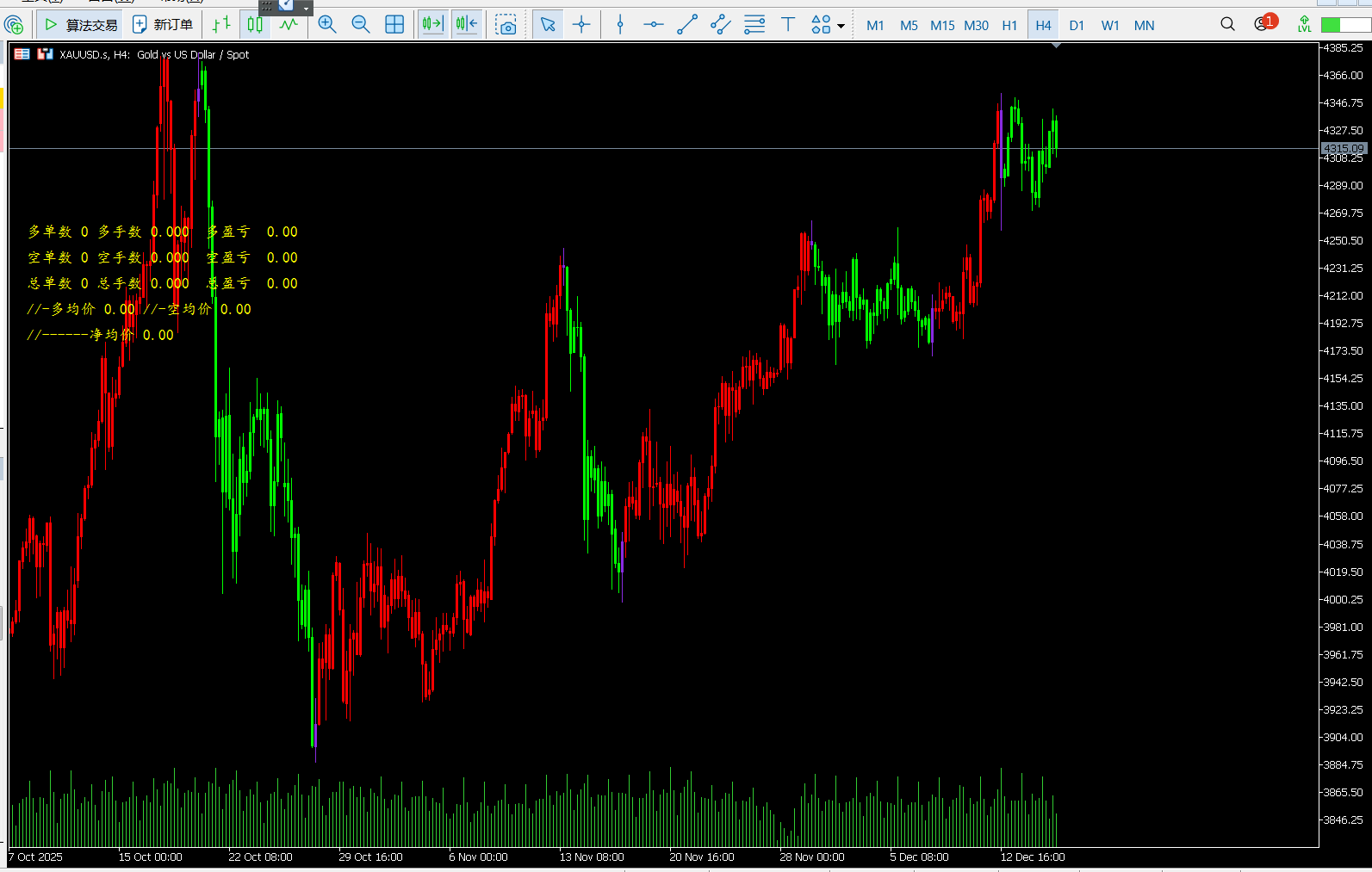
Task: Switch to H1 timeframe
Action: (x=1009, y=26)
